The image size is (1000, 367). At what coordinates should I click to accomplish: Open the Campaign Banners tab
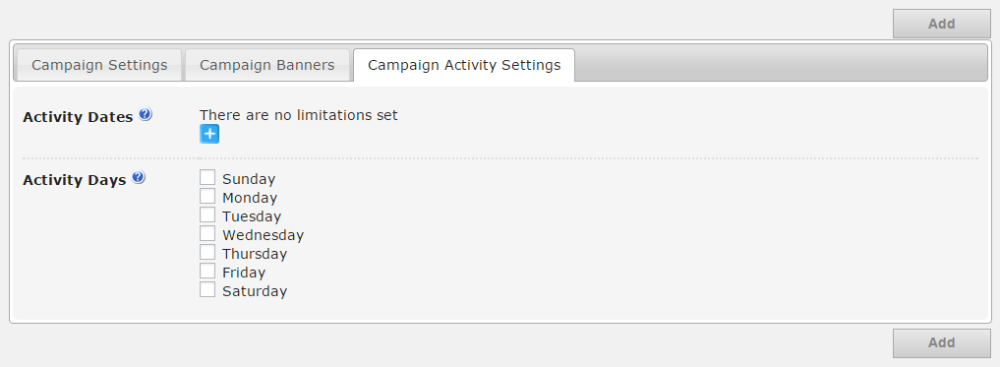click(x=267, y=65)
